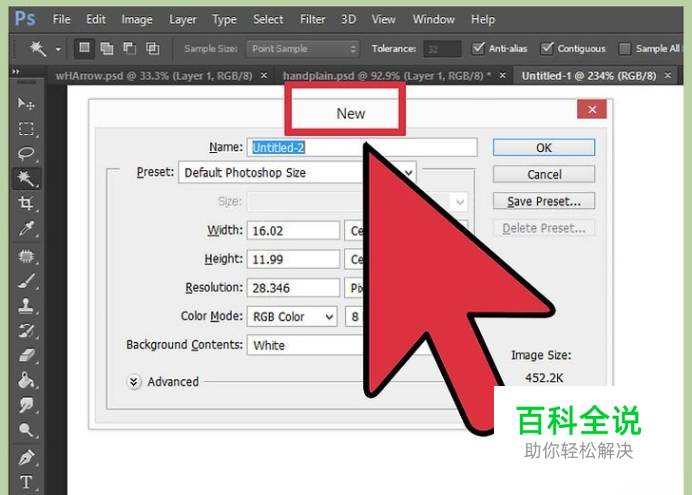Select the Horizontal Type tool
Screen dimensions: 692x495
pos(26,482)
